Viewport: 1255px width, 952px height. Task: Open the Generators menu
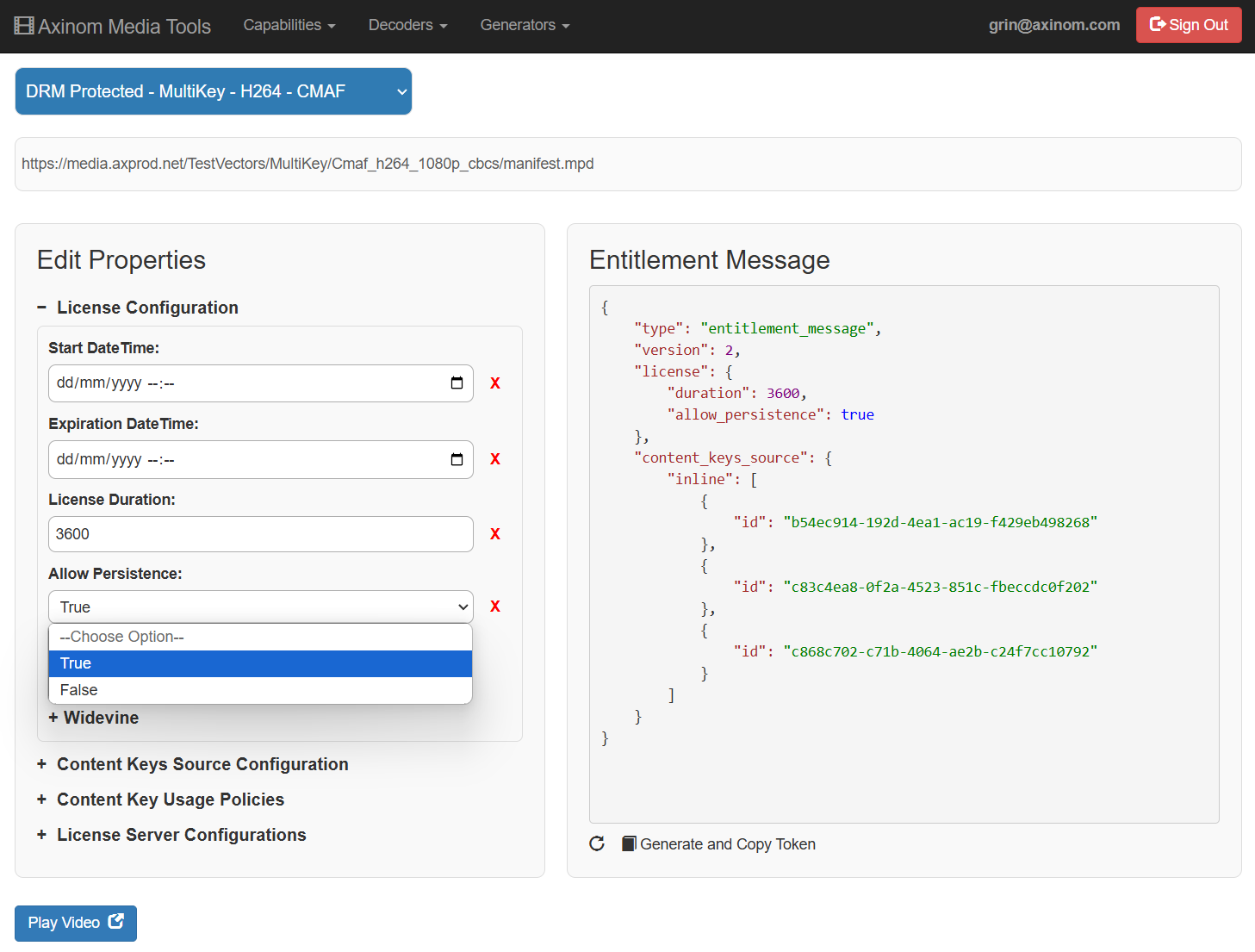pos(525,25)
